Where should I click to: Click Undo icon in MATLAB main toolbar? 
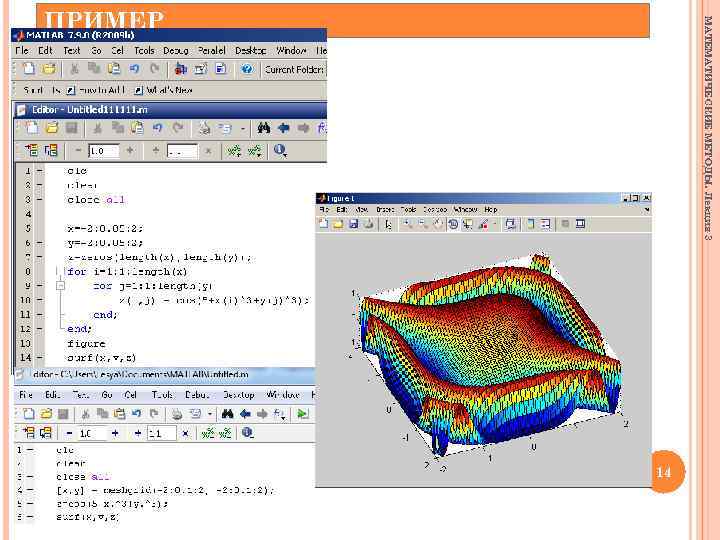[x=134, y=69]
